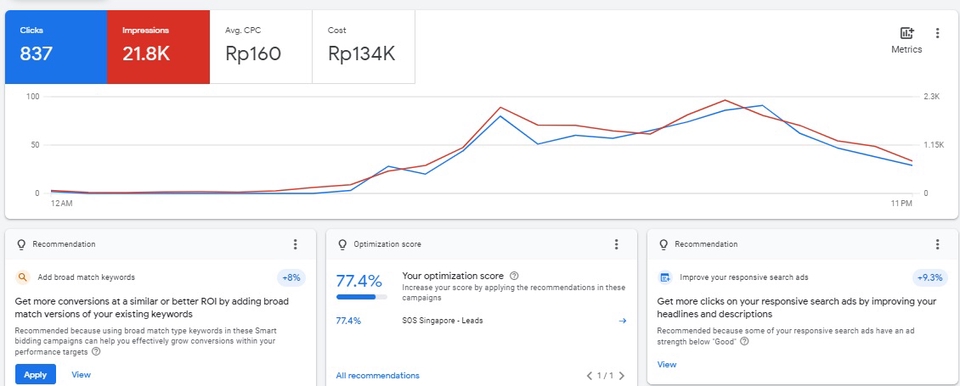This screenshot has width=960, height=386.
Task: Click the optimization score progress bar
Action: [x=361, y=297]
